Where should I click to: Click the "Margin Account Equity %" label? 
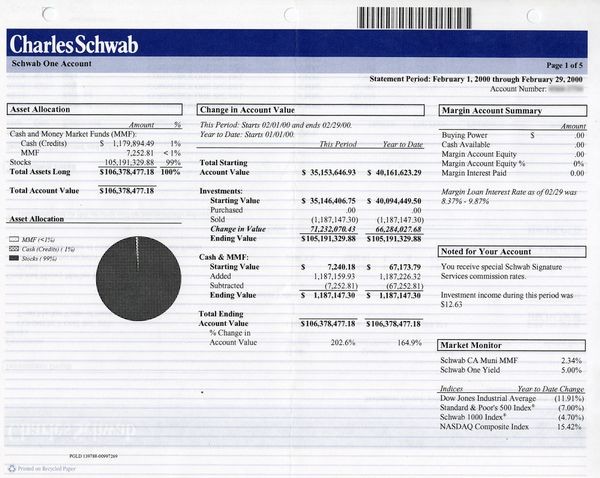coord(483,163)
